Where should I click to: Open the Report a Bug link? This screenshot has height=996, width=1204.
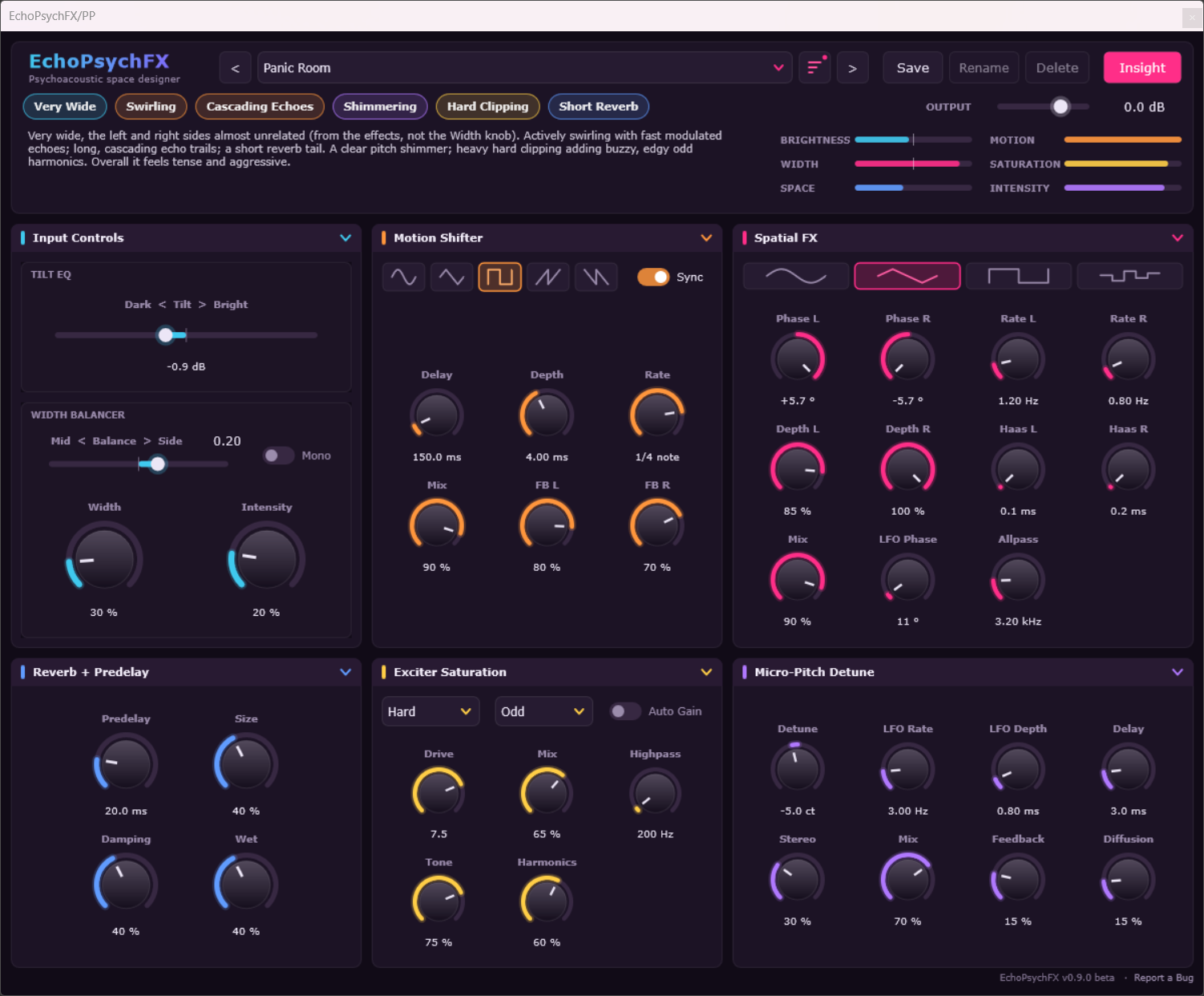pos(1163,978)
